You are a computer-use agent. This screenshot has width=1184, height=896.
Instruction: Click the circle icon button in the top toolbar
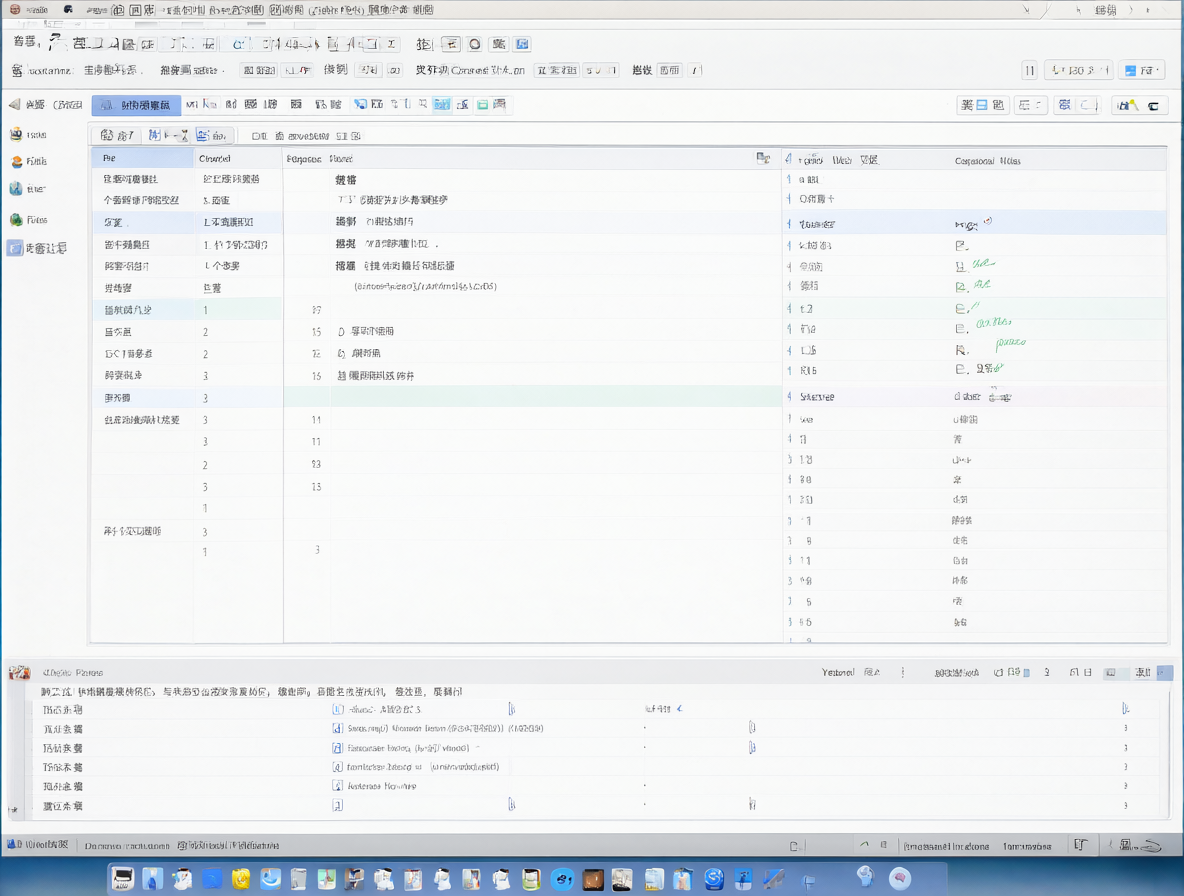(475, 45)
